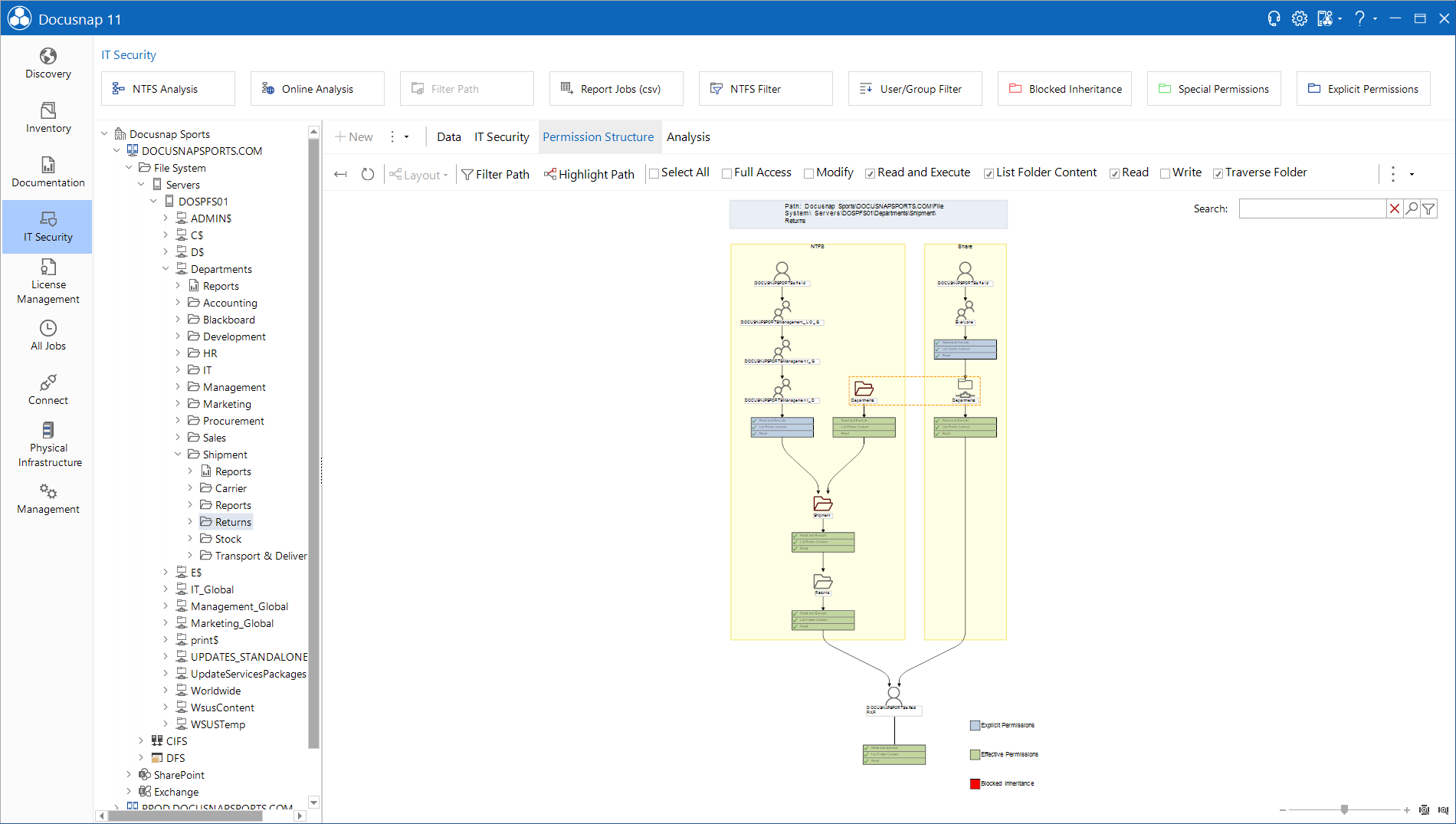Clear the search field with red X
Image resolution: width=1456 pixels, height=824 pixels.
(1395, 208)
